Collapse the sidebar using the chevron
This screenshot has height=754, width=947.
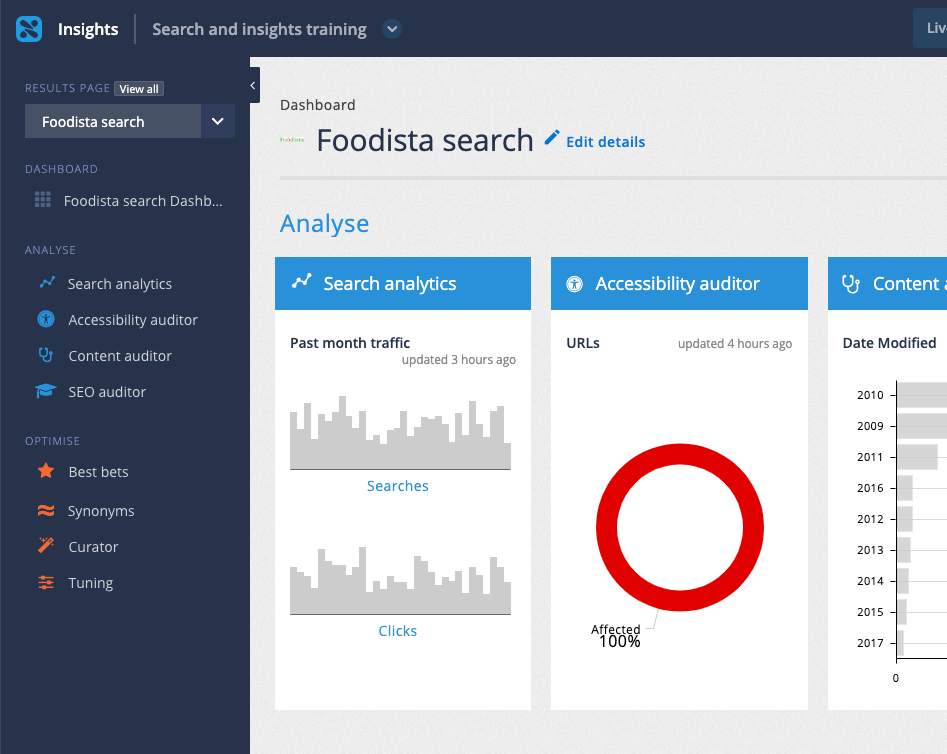pos(253,85)
